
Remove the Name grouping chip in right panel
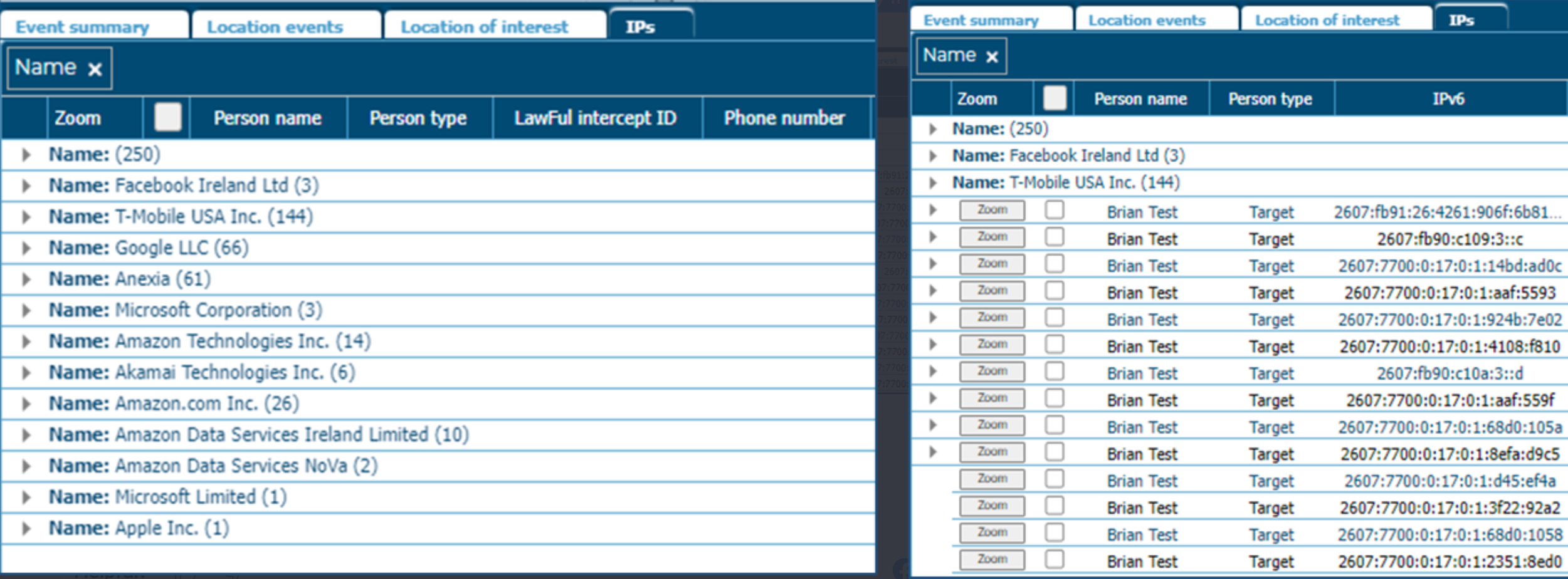point(992,57)
